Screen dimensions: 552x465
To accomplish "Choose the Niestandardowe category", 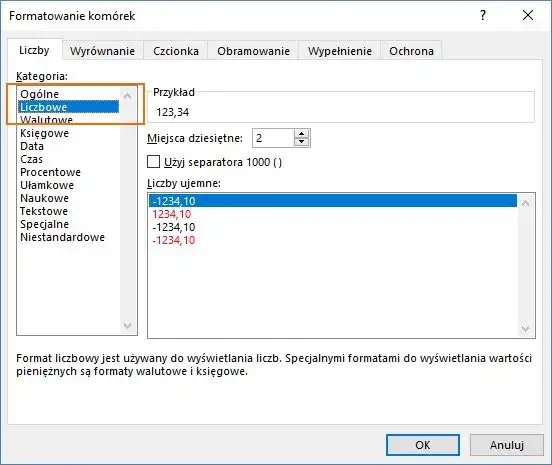I will 62,237.
